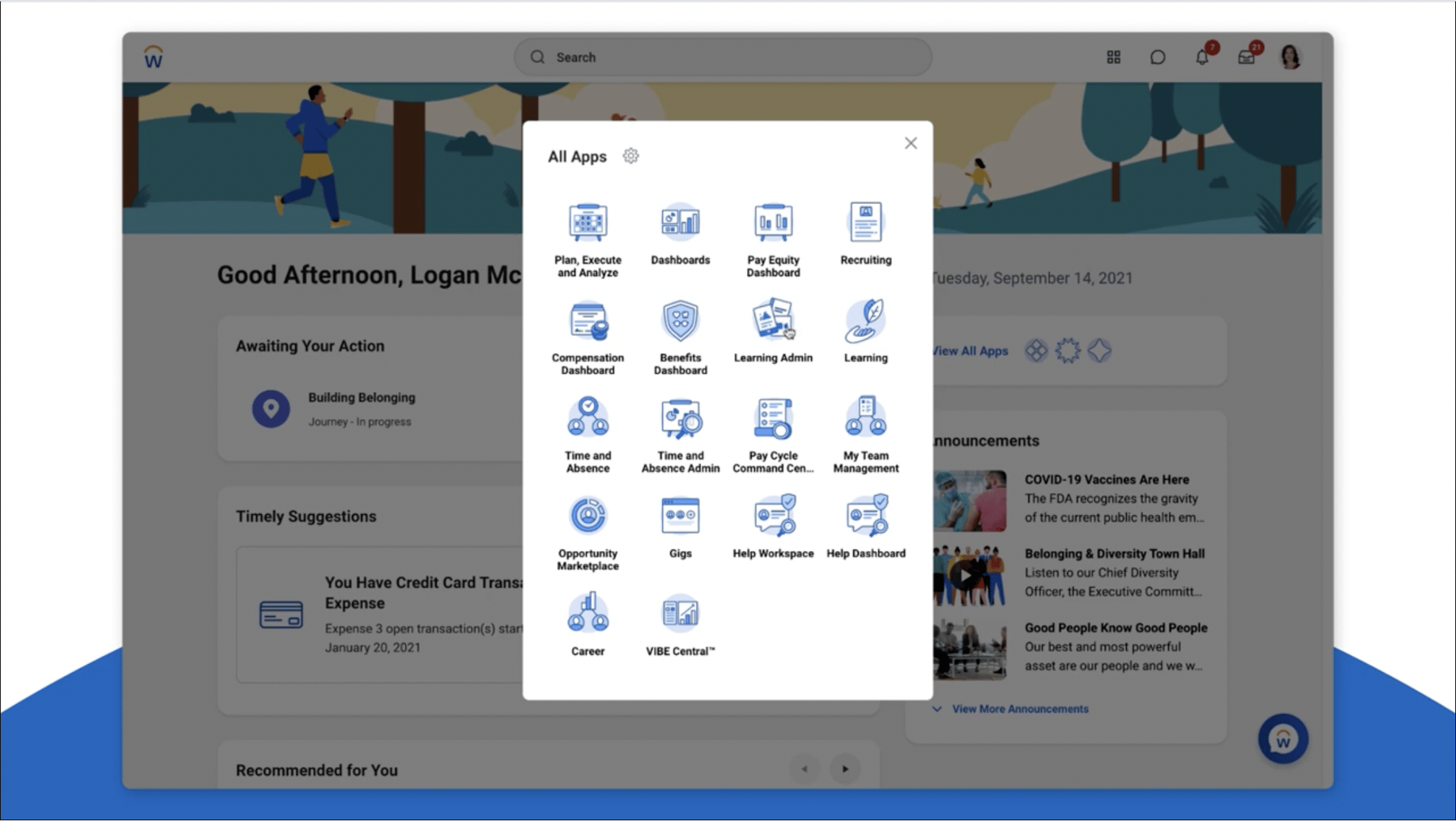
Task: Open the Gigs app
Action: [680, 520]
